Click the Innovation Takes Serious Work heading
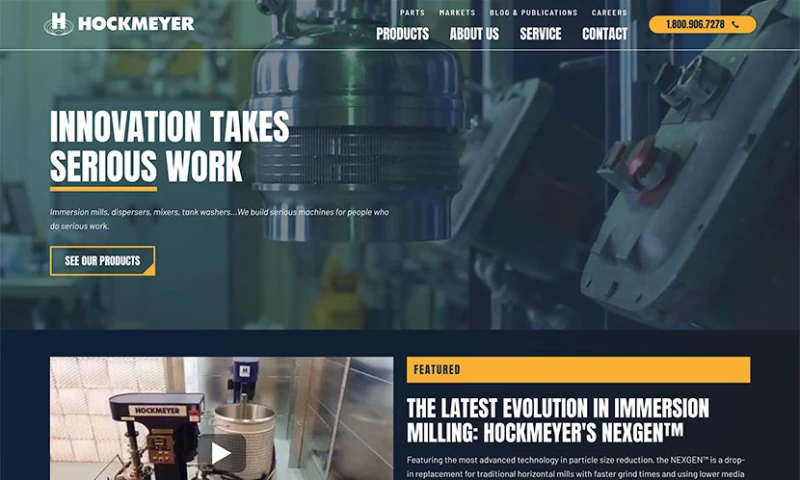Image resolution: width=800 pixels, height=480 pixels. 169,146
